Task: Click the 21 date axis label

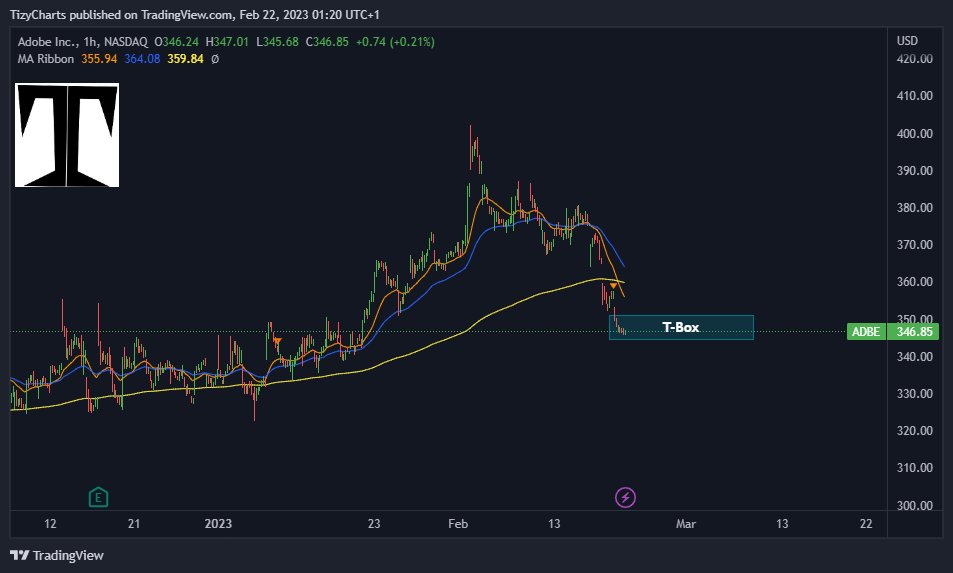Action: point(134,524)
